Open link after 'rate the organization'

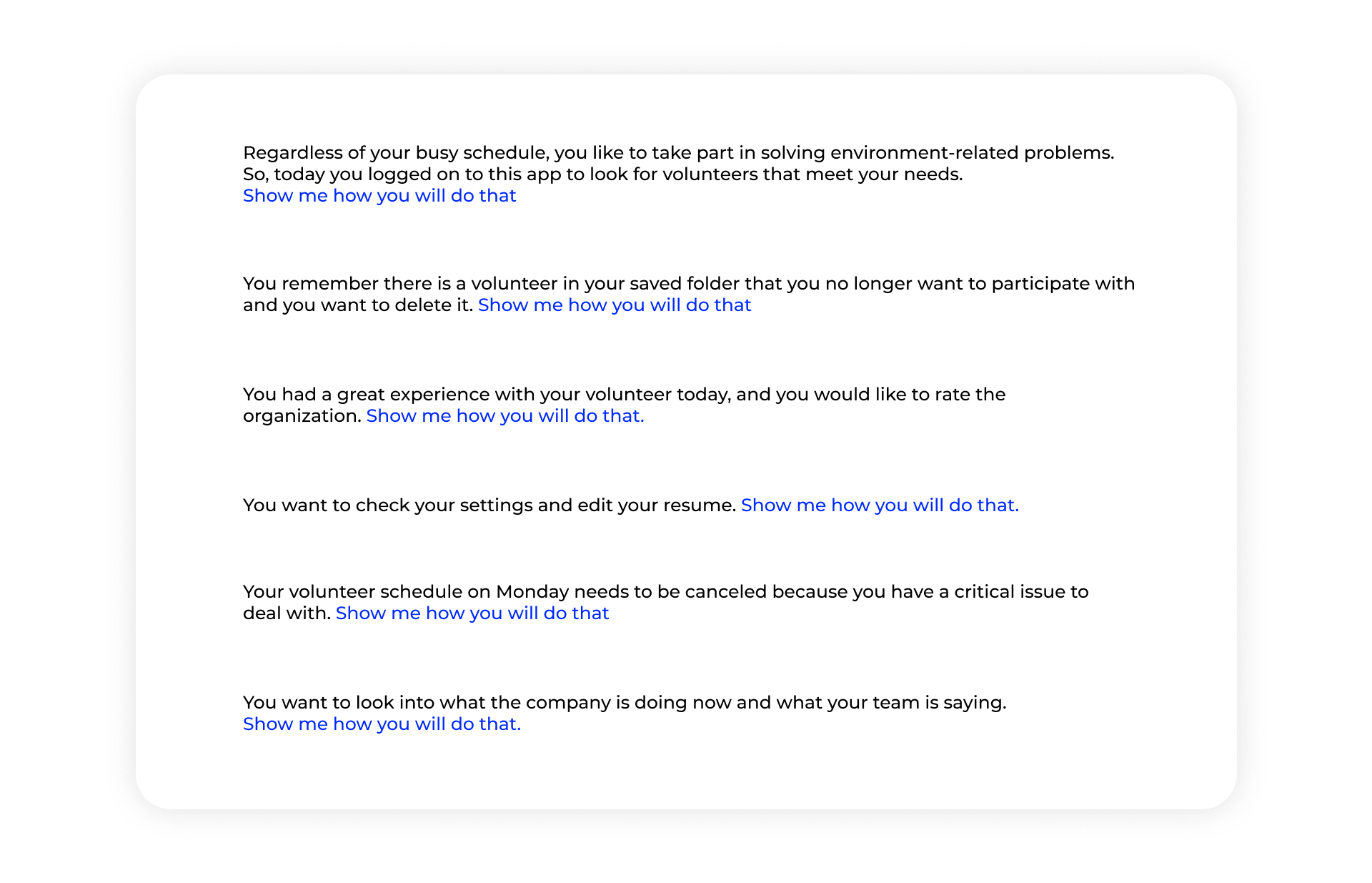(x=505, y=416)
